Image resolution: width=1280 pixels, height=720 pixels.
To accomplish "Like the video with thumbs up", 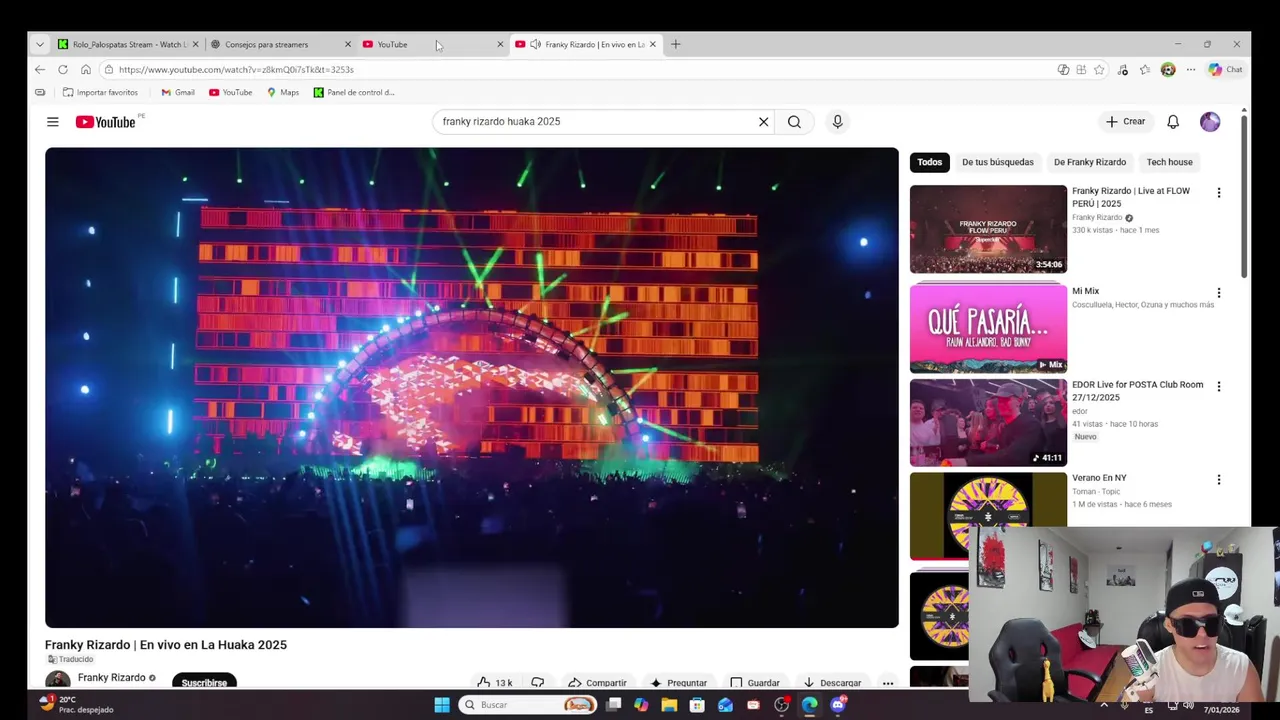I will coord(495,683).
